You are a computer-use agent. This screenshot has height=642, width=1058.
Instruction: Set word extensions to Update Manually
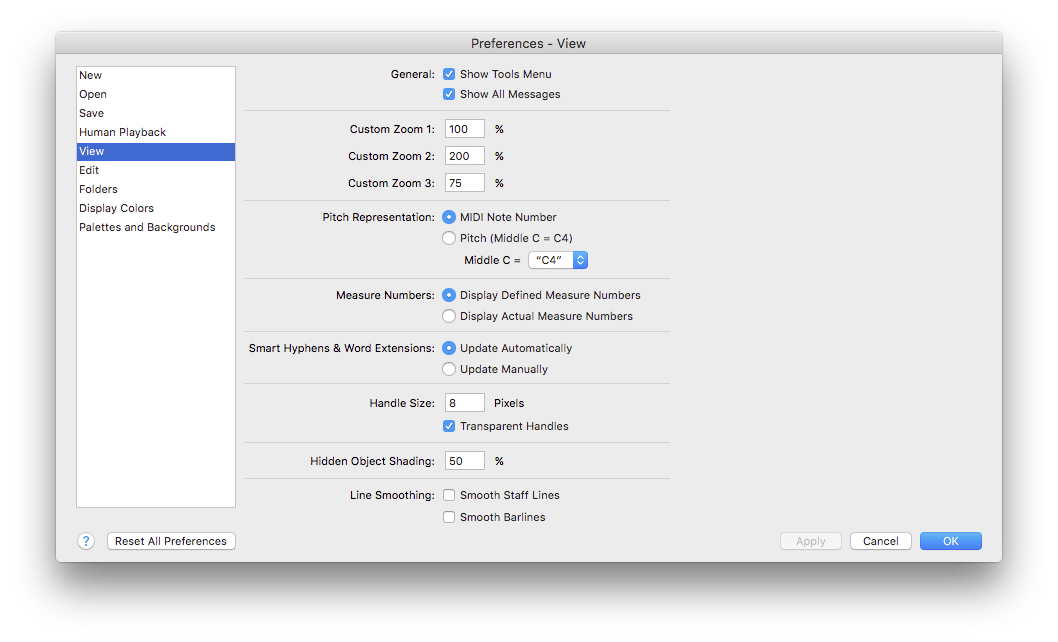[x=449, y=369]
